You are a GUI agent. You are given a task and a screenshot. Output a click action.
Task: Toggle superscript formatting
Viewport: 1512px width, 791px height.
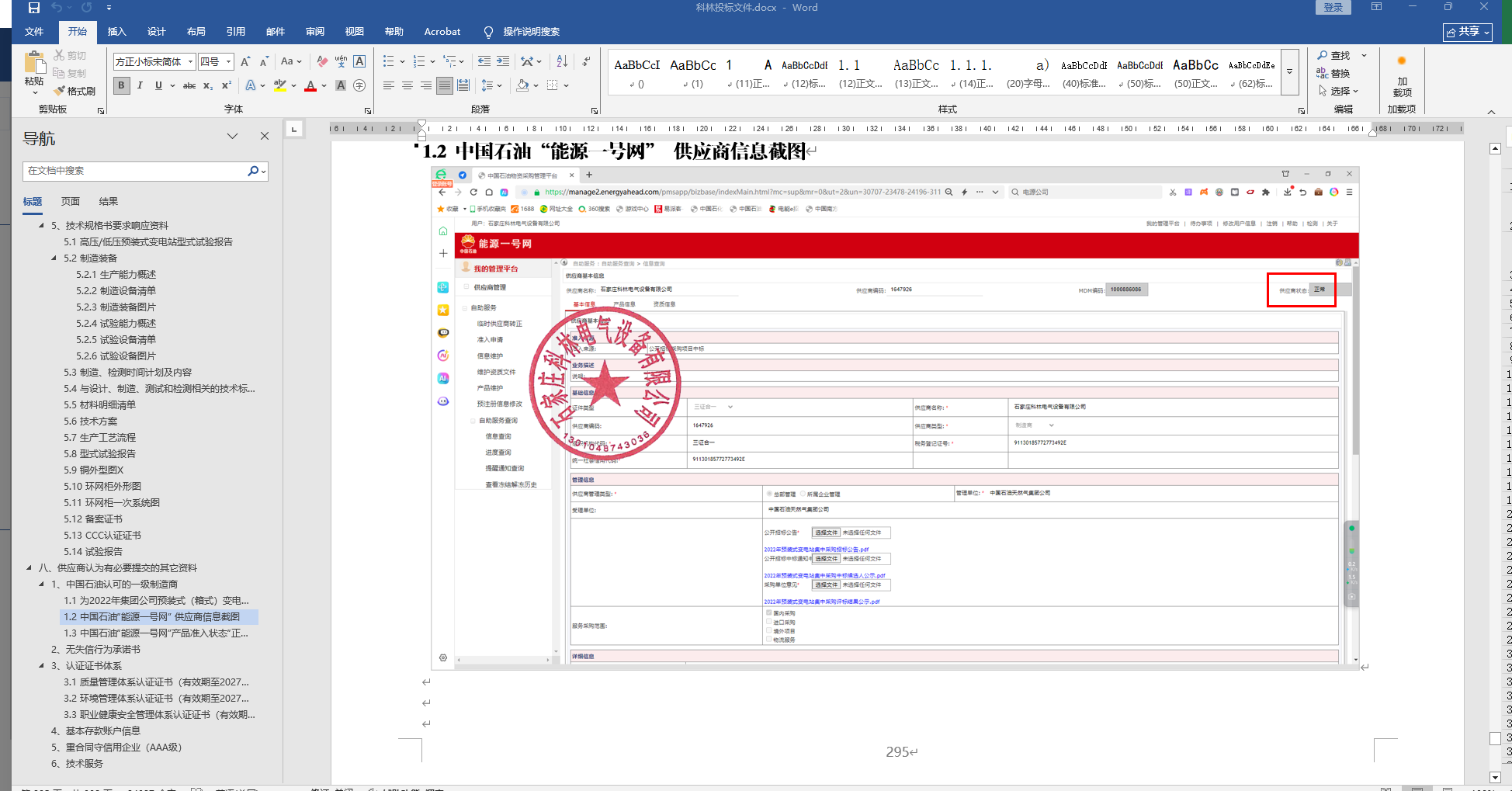click(x=227, y=85)
